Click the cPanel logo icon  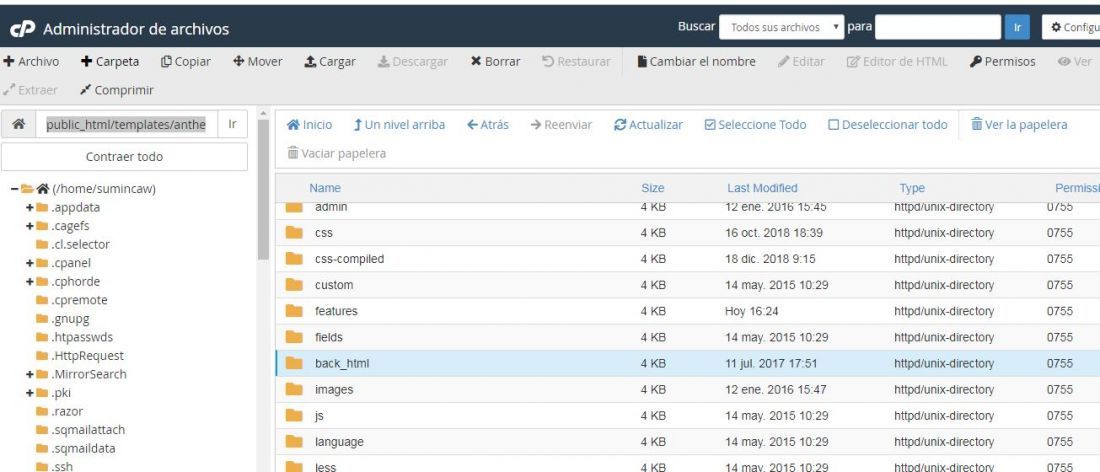click(x=22, y=29)
